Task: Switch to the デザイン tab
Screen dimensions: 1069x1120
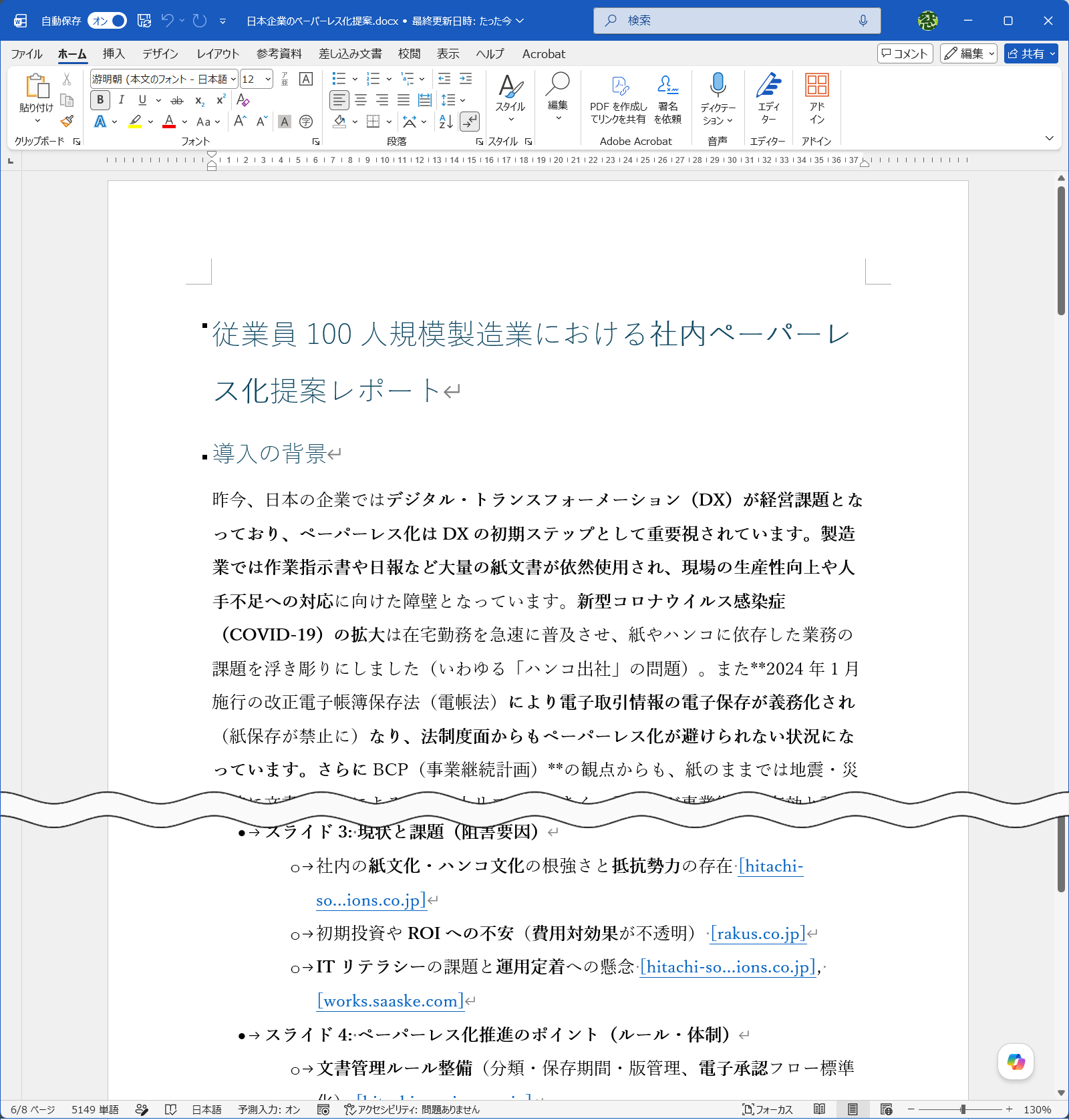Action: click(160, 54)
